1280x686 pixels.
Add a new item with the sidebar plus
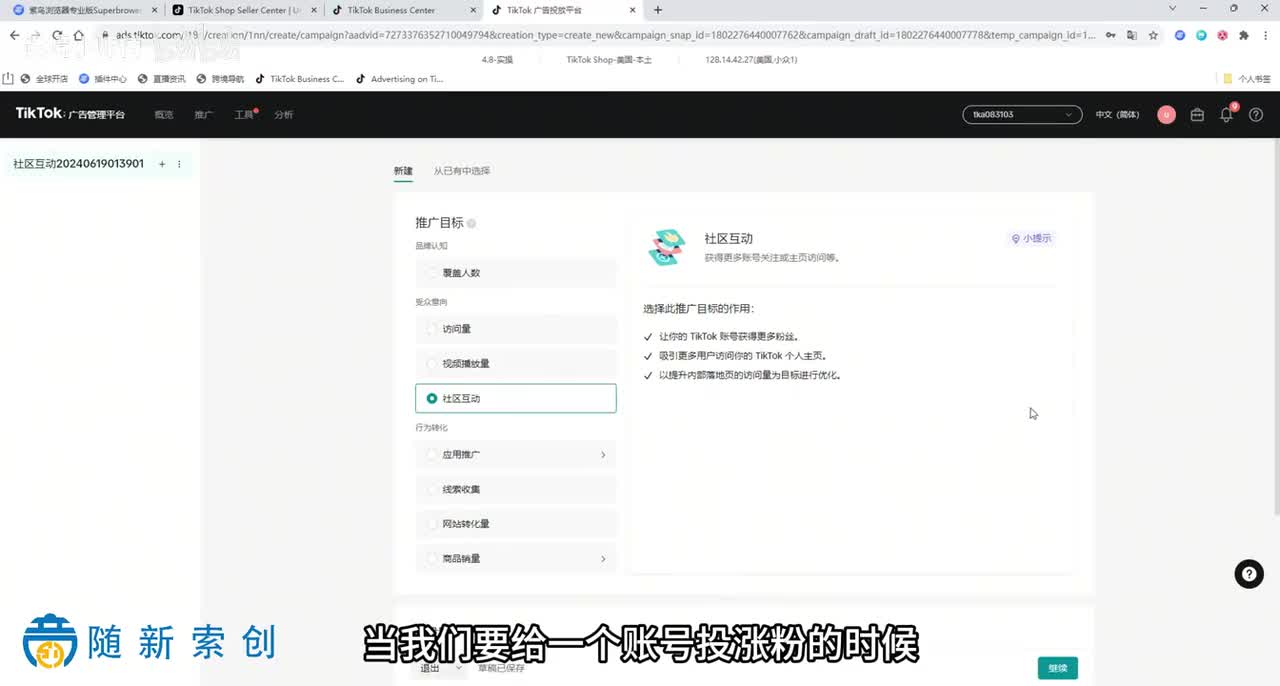[x=162, y=164]
